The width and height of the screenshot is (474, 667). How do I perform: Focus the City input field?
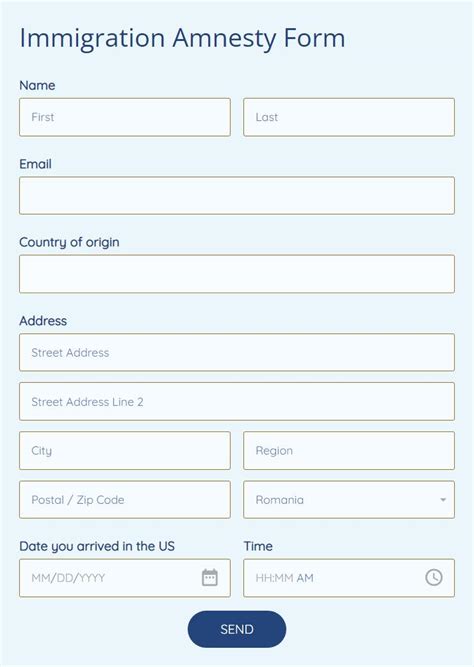pyautogui.click(x=125, y=450)
